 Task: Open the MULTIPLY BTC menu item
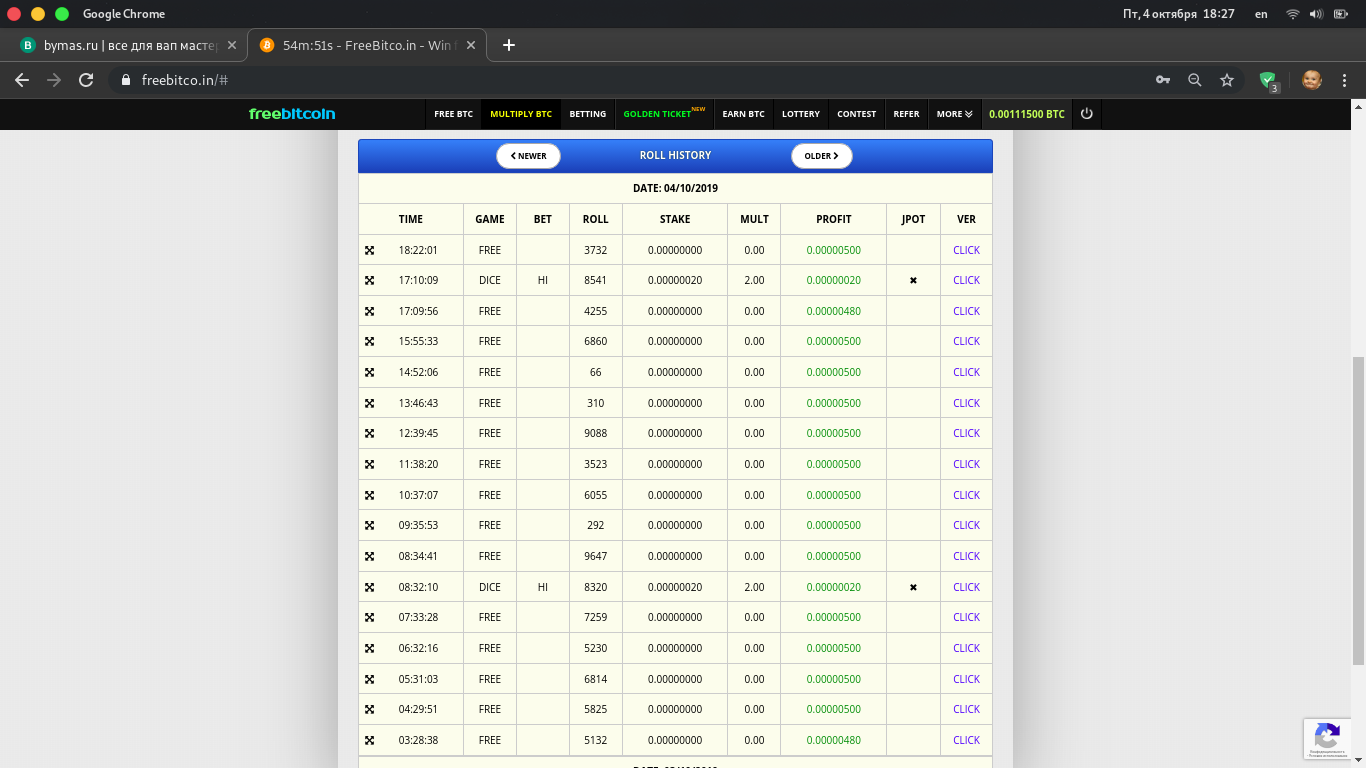pos(520,114)
